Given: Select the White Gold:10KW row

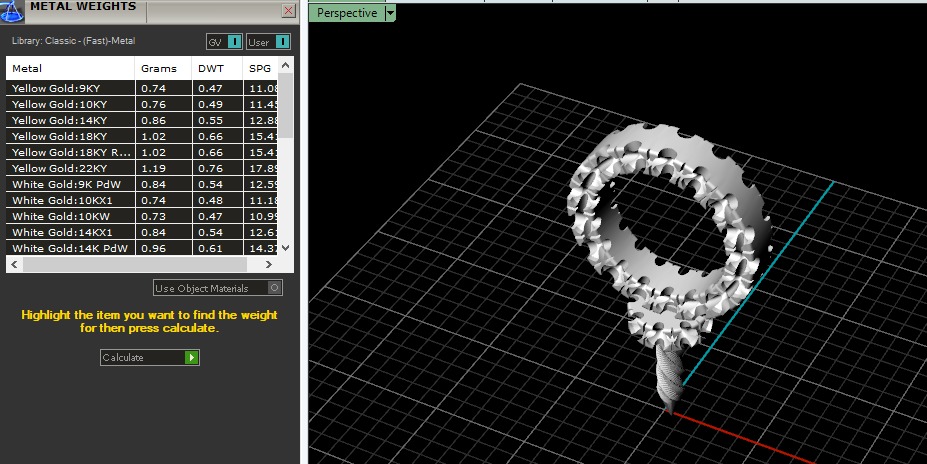Looking at the screenshot, I should point(142,216).
